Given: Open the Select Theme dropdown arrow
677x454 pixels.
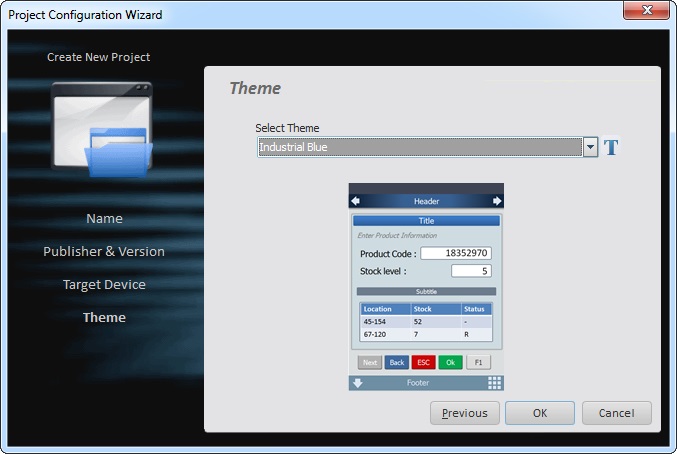Looking at the screenshot, I should [590, 148].
